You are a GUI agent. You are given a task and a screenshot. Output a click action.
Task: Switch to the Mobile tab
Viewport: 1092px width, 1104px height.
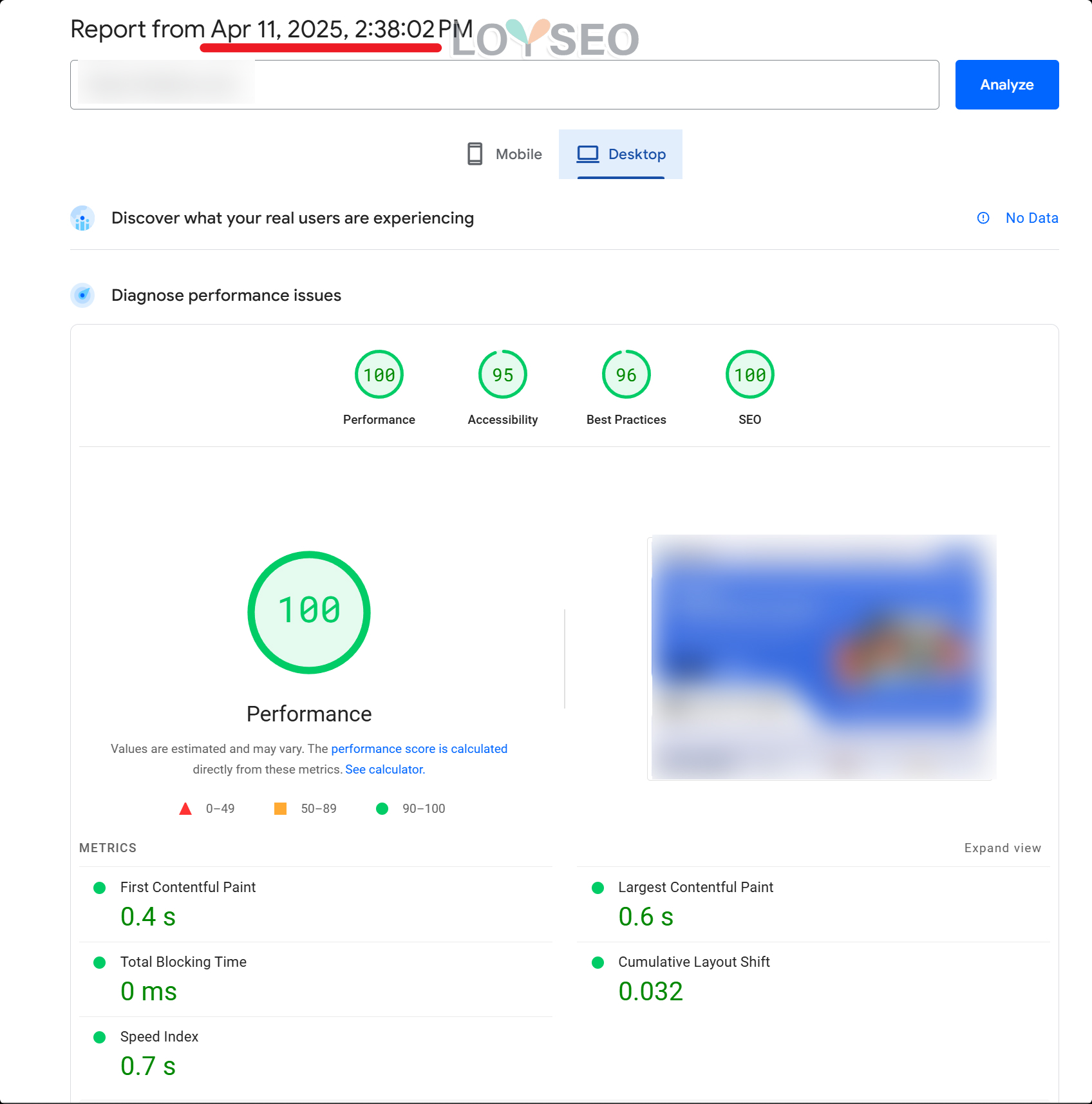point(505,155)
